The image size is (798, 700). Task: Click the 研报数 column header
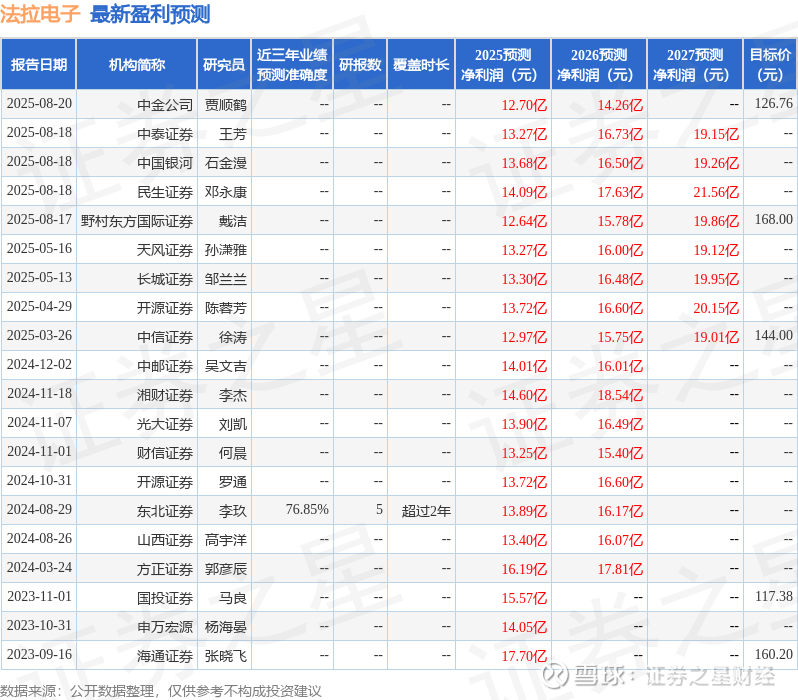(360, 64)
